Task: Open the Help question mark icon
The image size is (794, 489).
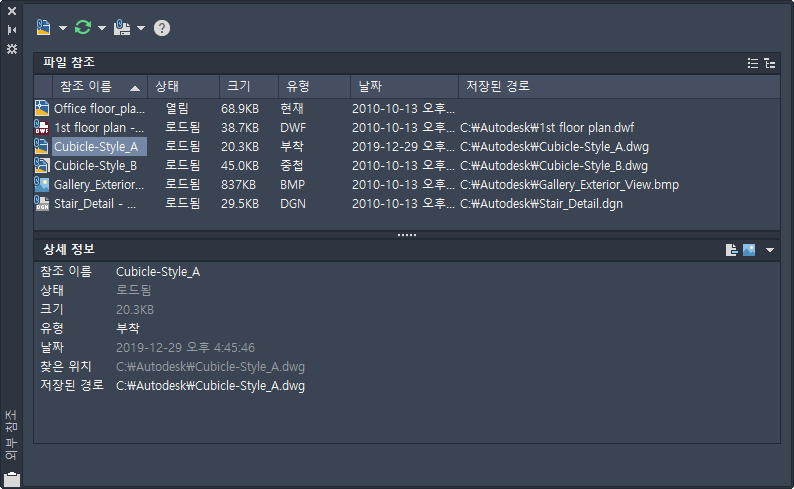Action: click(x=161, y=28)
